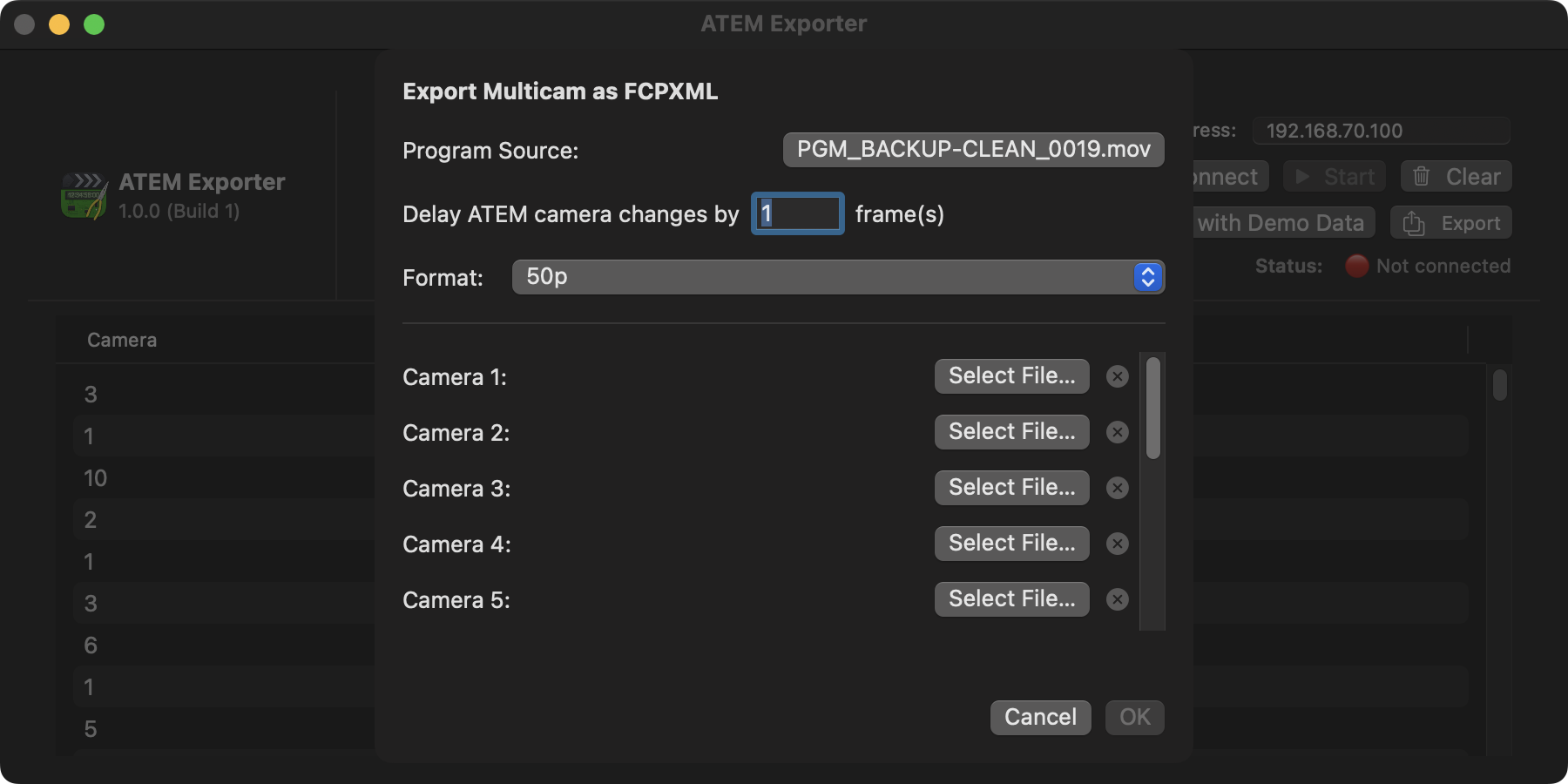Remove the Camera 5 selected file
This screenshot has width=1568, height=784.
pyautogui.click(x=1118, y=599)
